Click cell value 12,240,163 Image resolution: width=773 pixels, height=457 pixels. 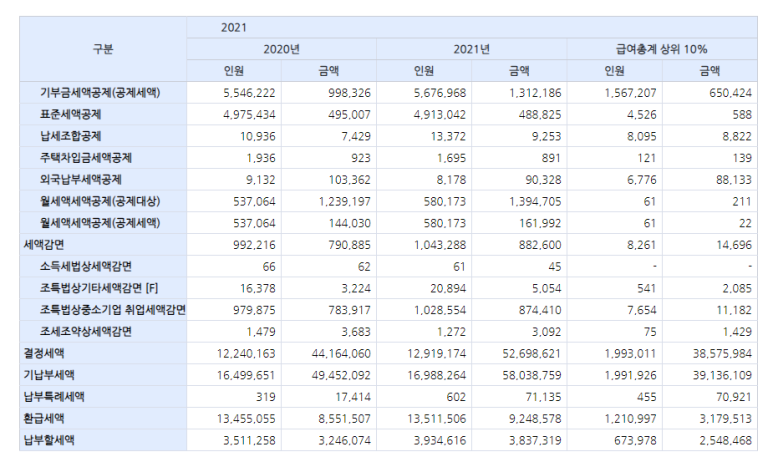pyautogui.click(x=246, y=353)
